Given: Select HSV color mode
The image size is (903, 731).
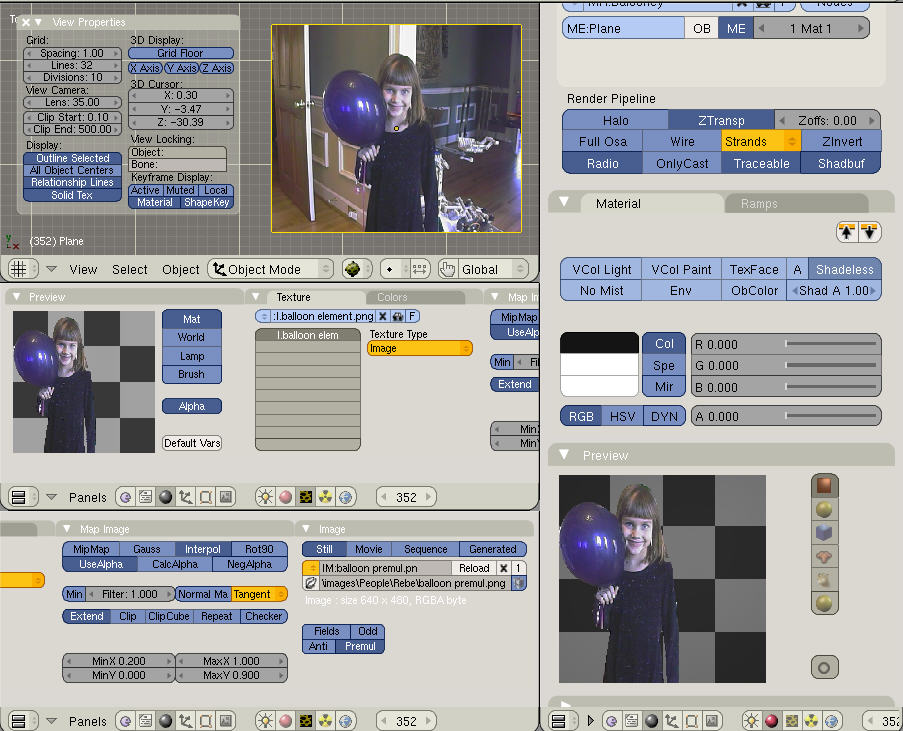Looking at the screenshot, I should pyautogui.click(x=622, y=416).
